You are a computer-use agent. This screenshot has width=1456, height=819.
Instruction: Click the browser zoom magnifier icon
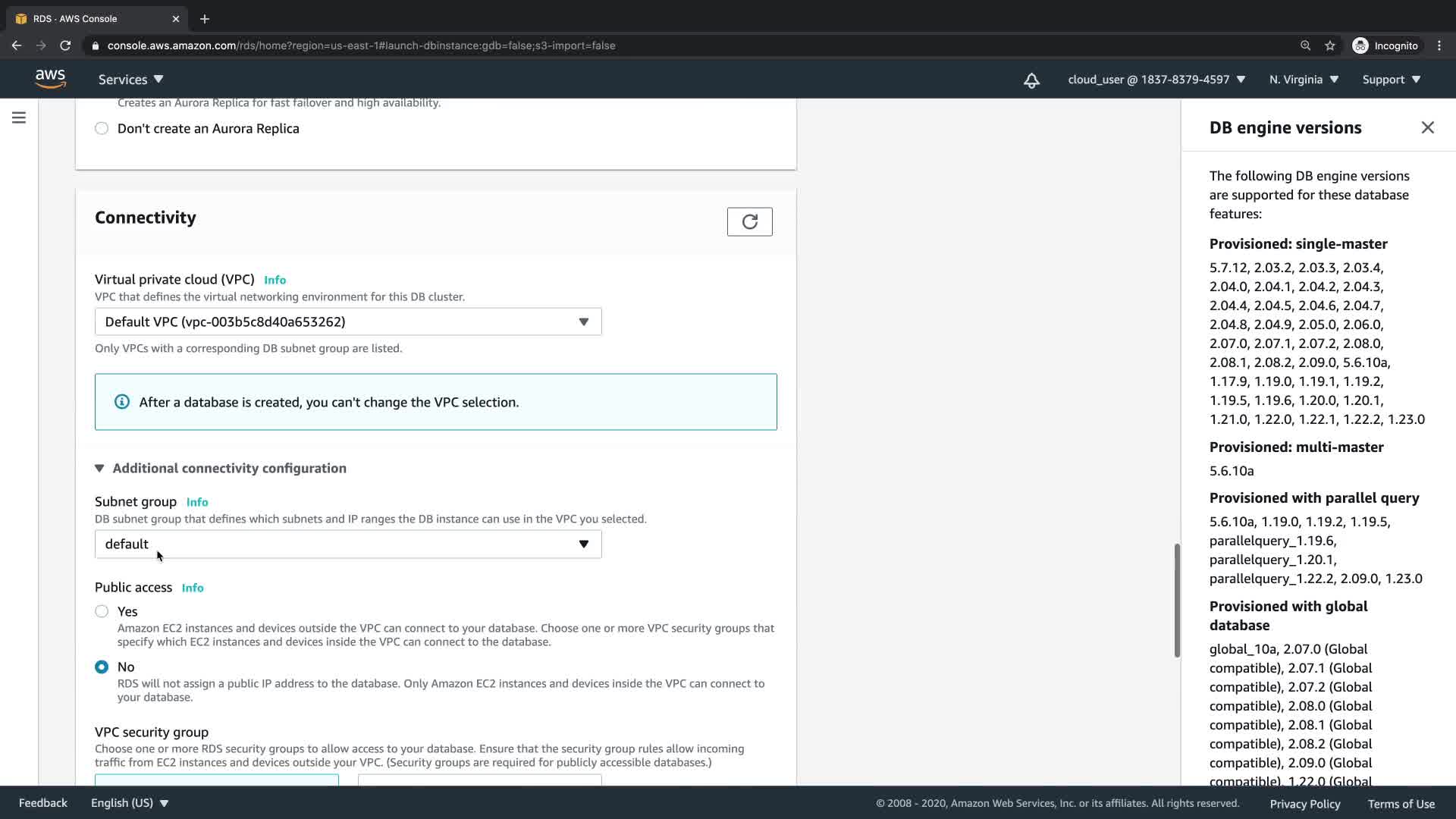pyautogui.click(x=1305, y=45)
